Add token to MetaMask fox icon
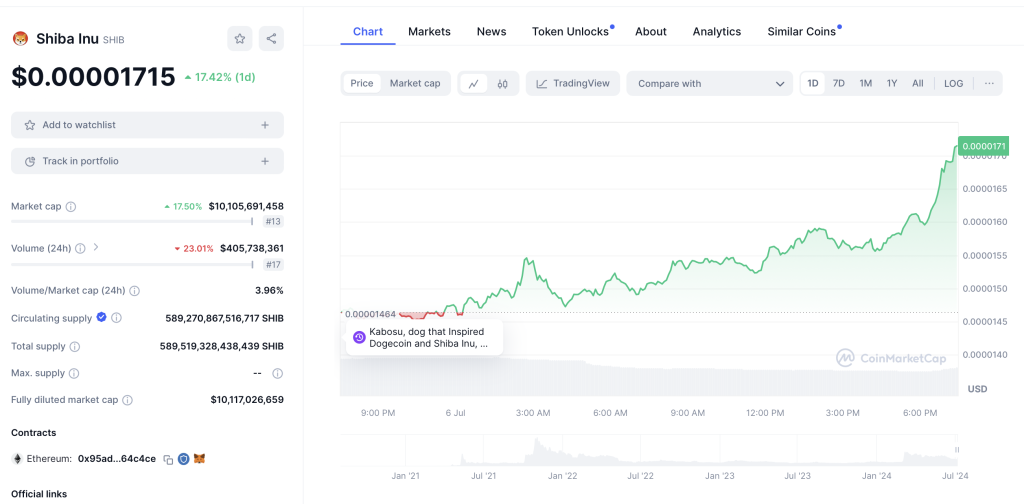Viewport: 1024px width, 504px height. 199,459
